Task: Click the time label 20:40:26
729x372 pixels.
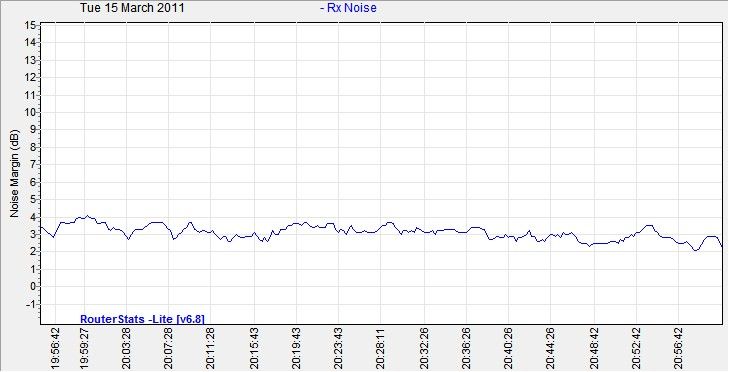Action: tap(509, 348)
